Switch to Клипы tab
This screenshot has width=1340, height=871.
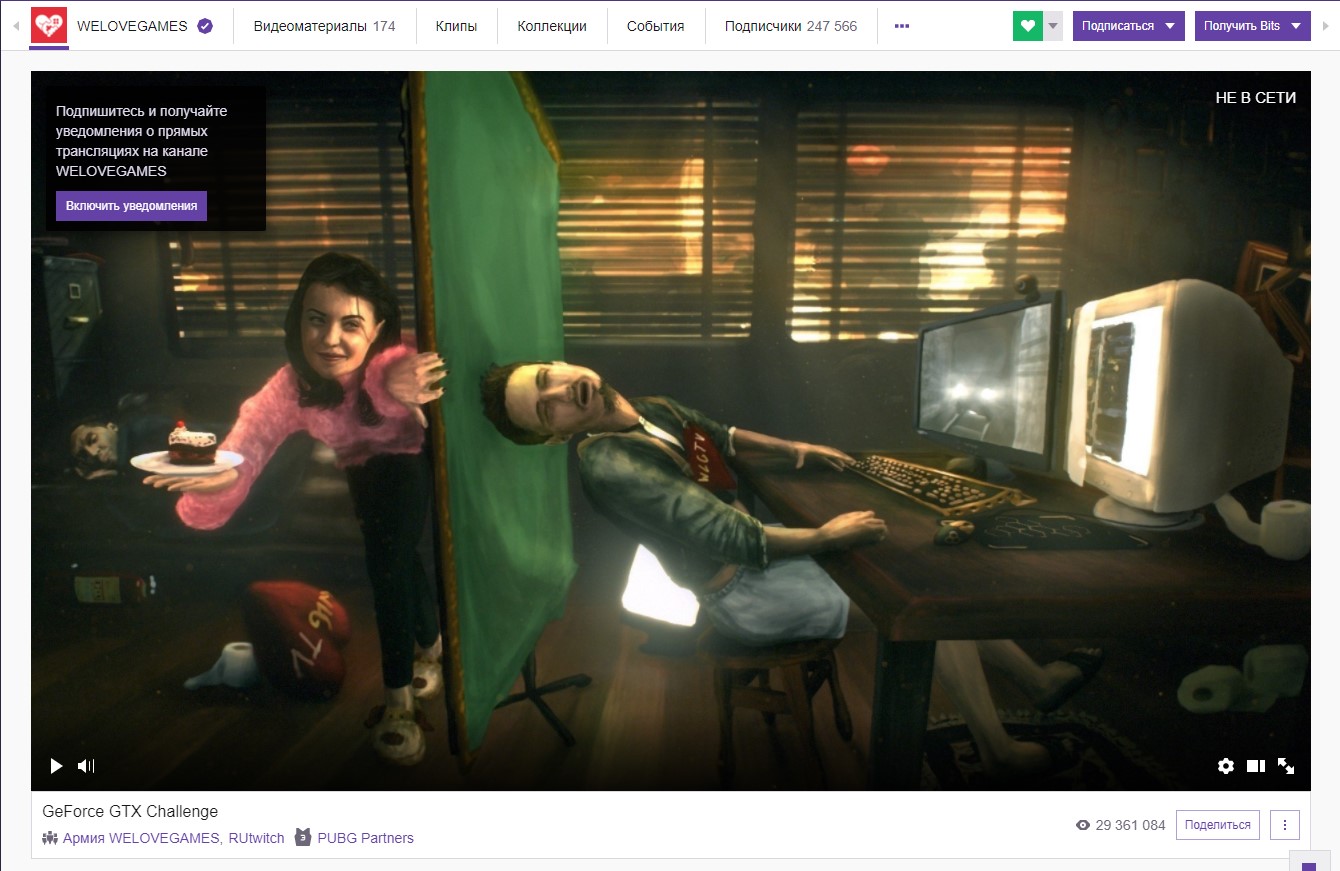coord(456,26)
